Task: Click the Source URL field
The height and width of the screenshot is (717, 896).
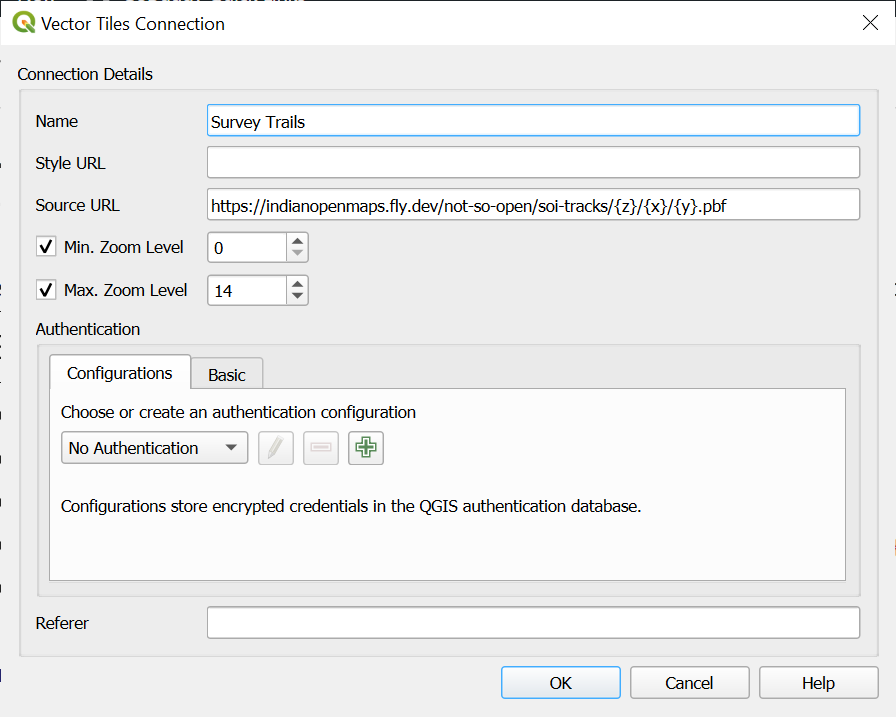Action: [x=532, y=205]
